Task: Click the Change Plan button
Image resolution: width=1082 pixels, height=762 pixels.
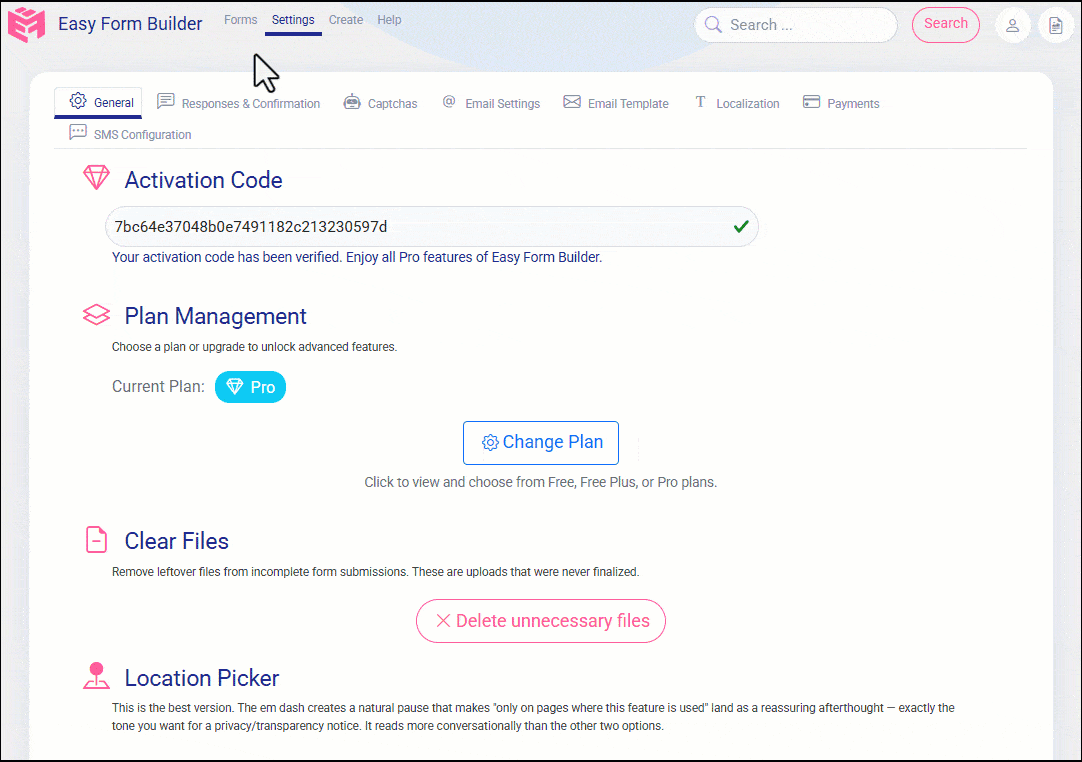Action: 541,442
